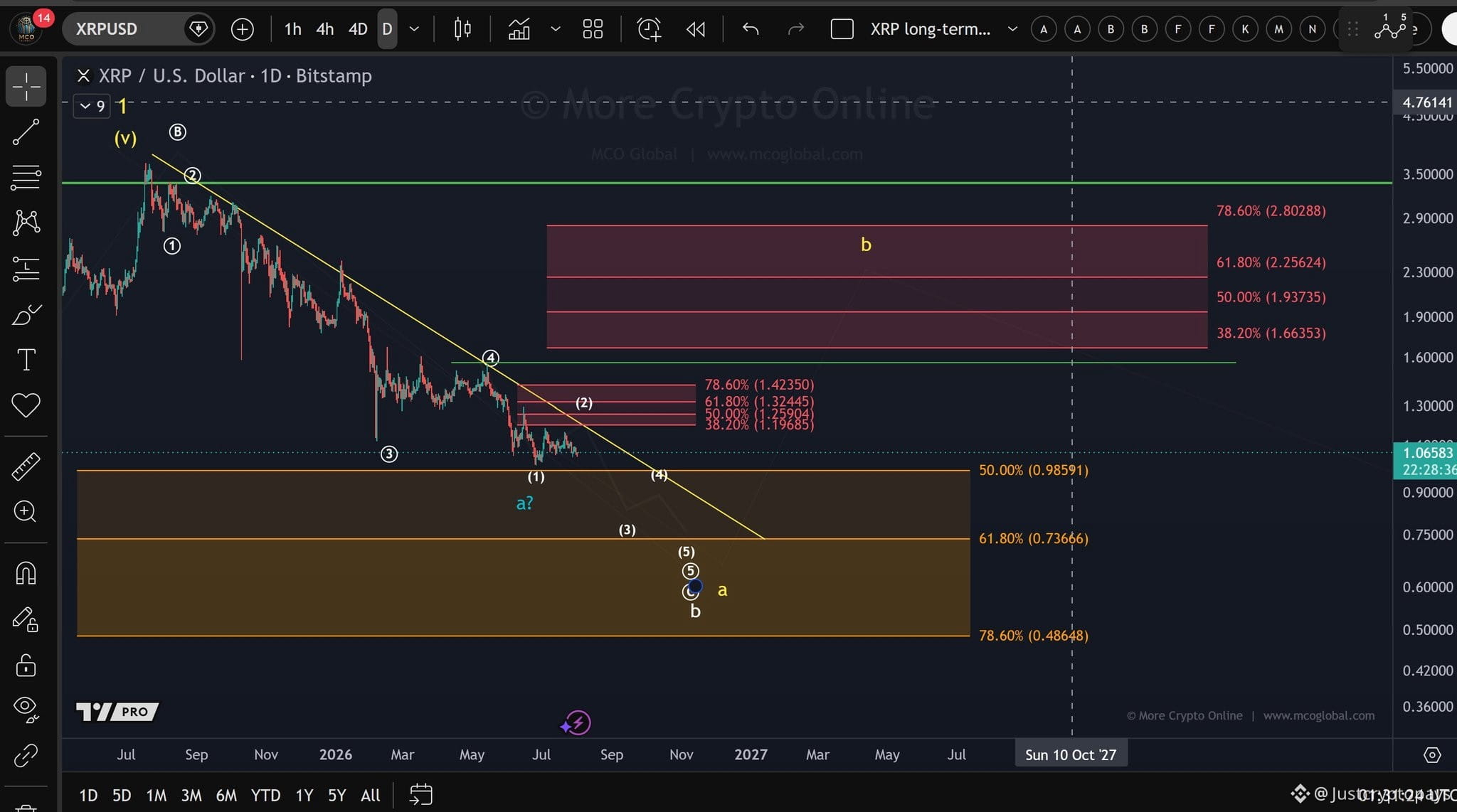Image resolution: width=1457 pixels, height=812 pixels.
Task: Create a new price alert
Action: (649, 29)
